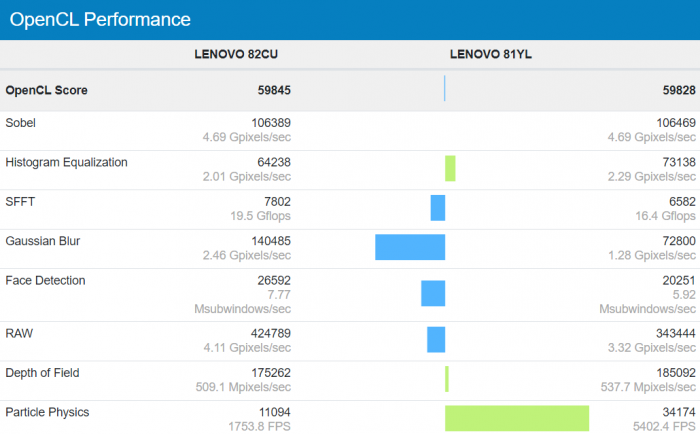Click the Depth of Field row label
This screenshot has height=434, width=700.
pos(42,373)
